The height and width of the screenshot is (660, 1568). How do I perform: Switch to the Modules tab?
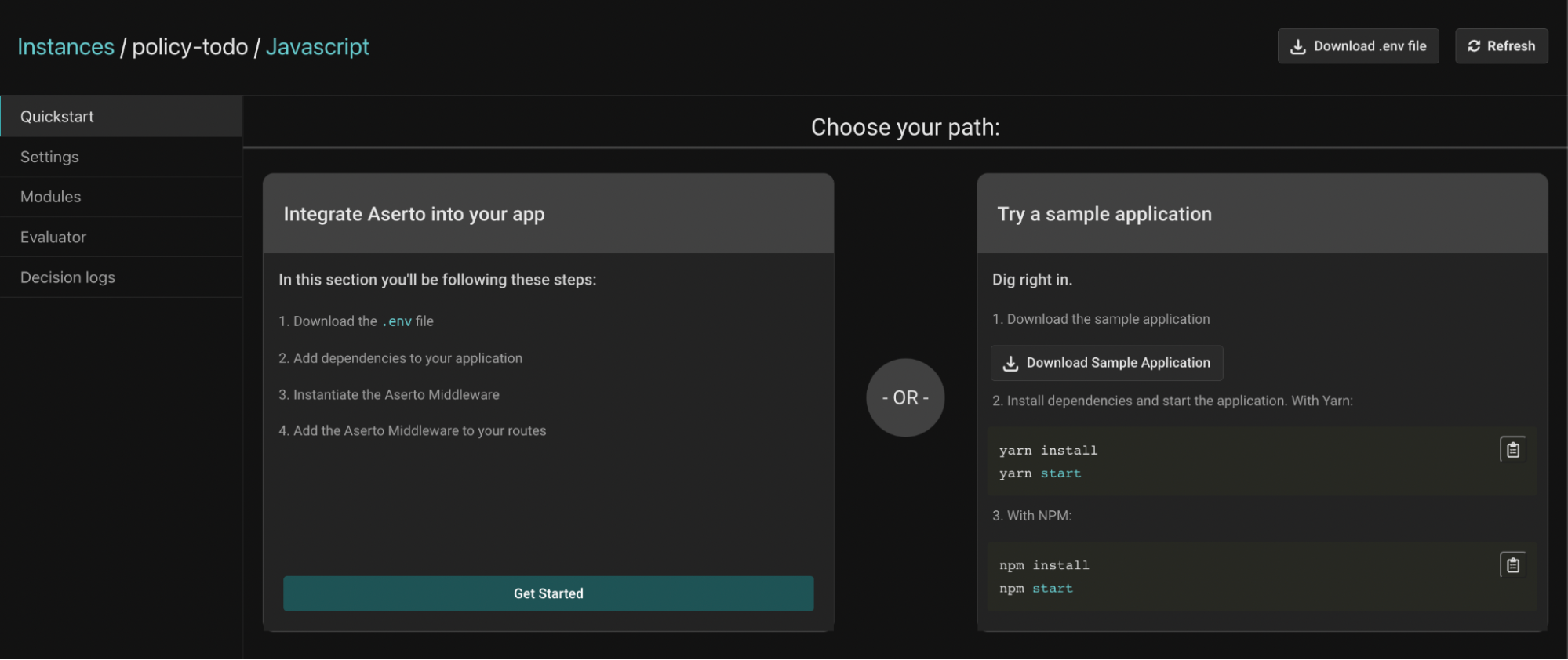121,197
